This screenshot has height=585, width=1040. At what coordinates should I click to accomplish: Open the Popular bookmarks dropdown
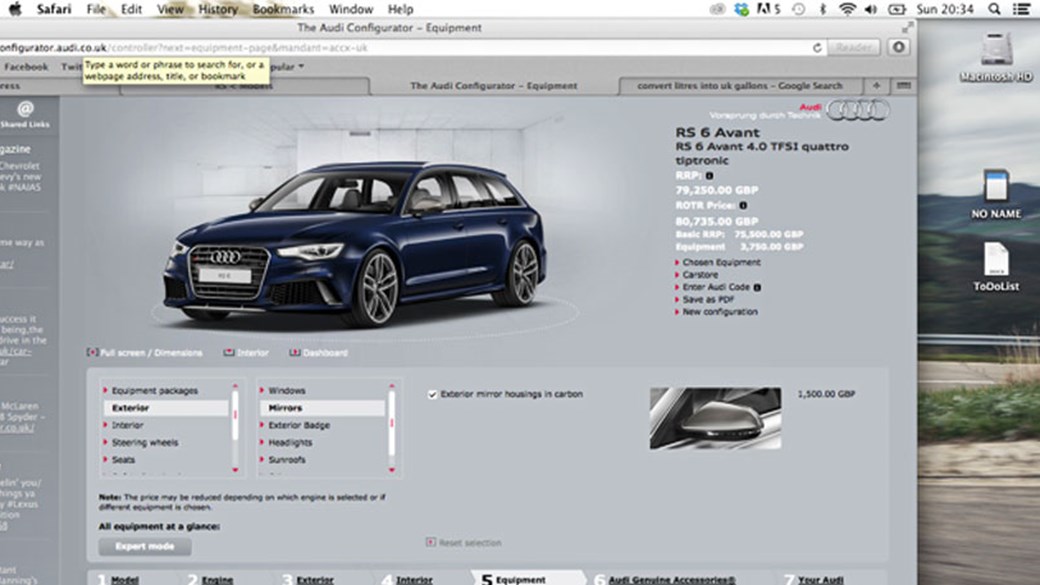coord(287,66)
